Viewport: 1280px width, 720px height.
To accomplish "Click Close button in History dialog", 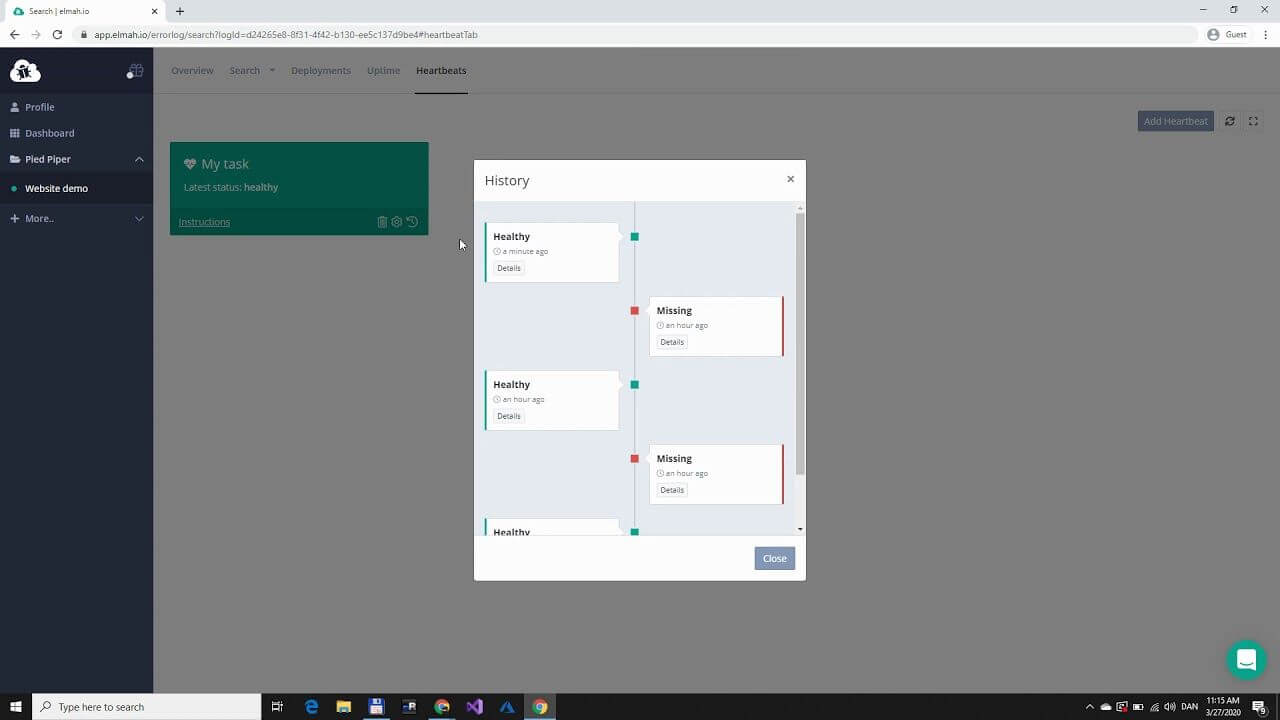I will (x=775, y=558).
